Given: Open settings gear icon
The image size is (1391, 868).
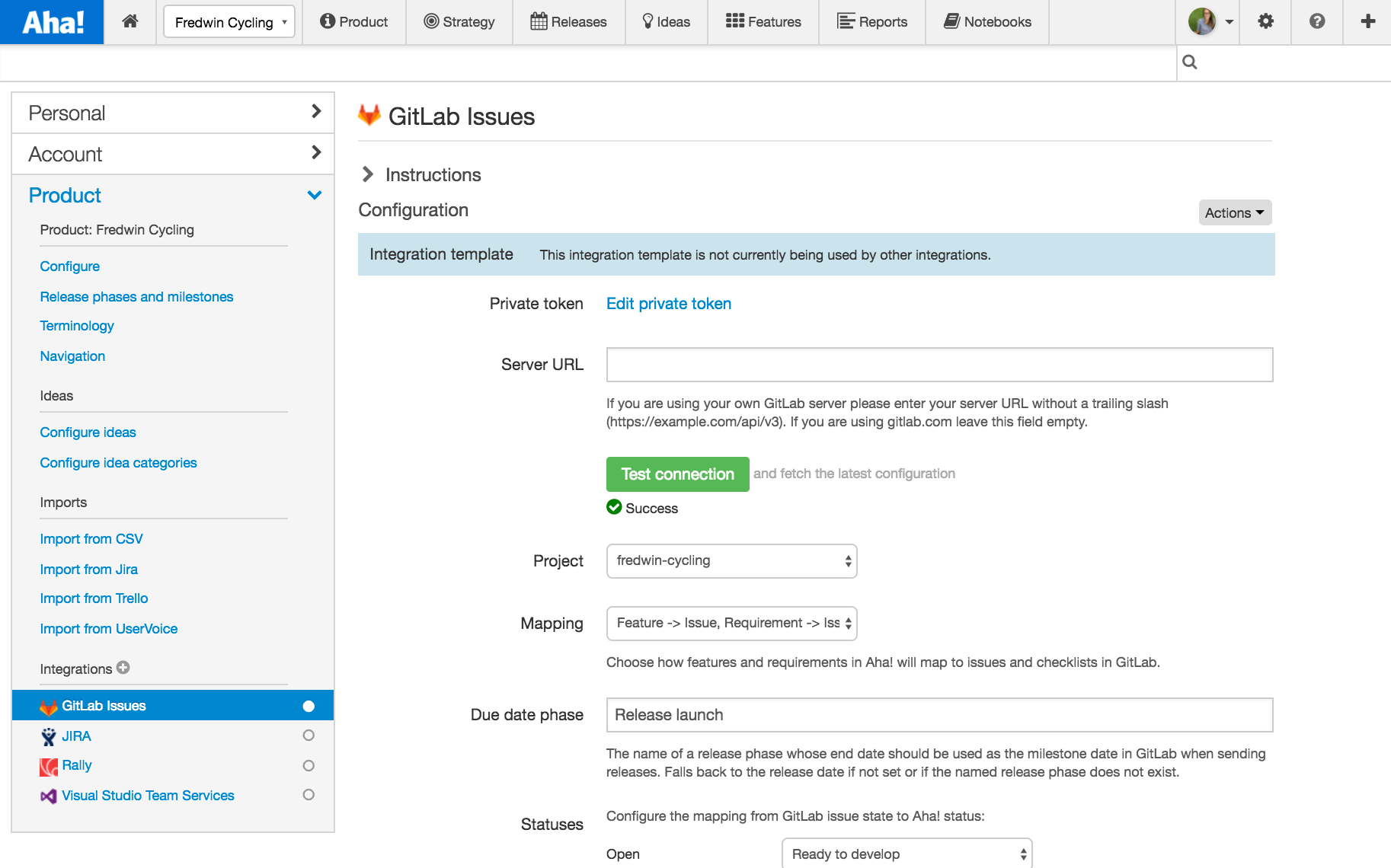Looking at the screenshot, I should 1265,21.
